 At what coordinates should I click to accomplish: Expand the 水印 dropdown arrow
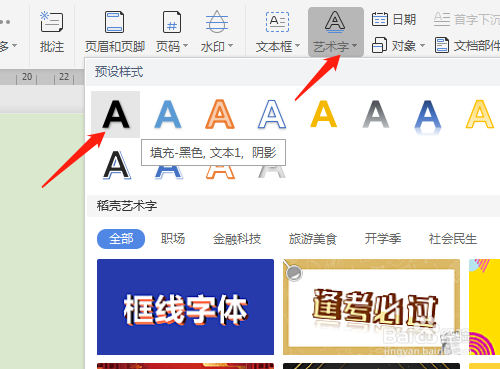tap(230, 45)
